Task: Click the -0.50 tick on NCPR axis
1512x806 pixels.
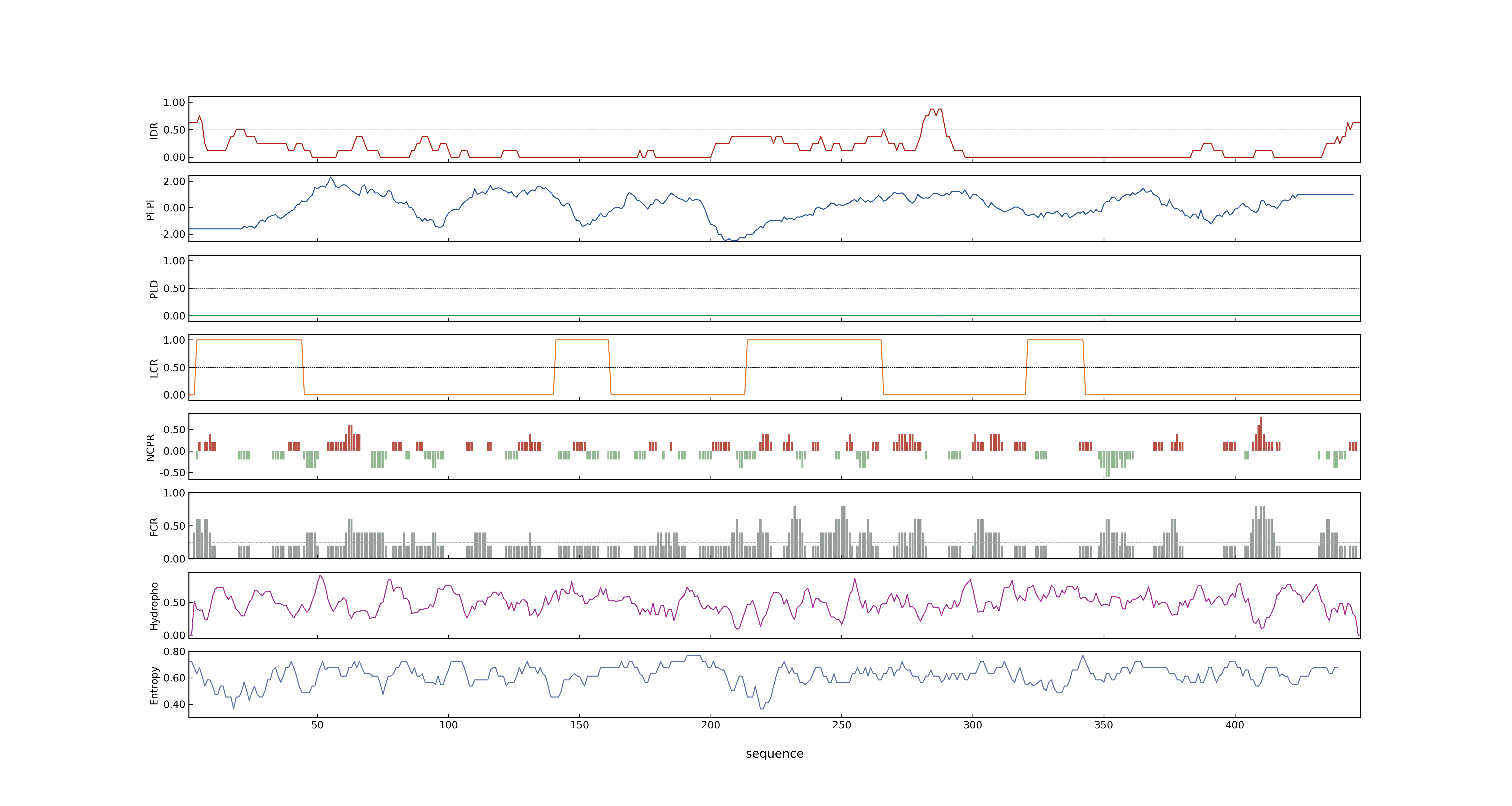Action: pos(172,473)
